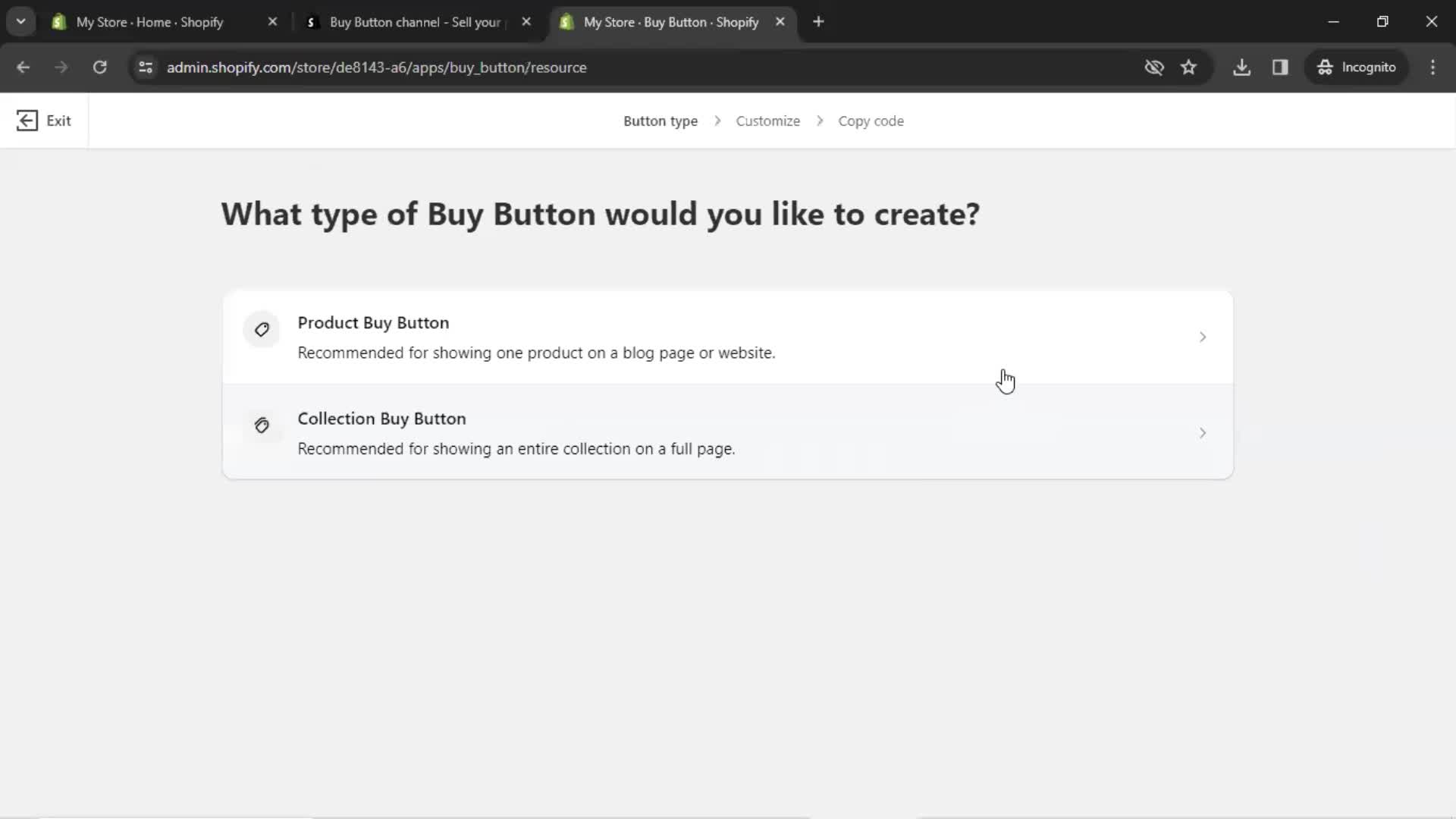View site information icon in address bar
Viewport: 1456px width, 819px height.
click(146, 67)
